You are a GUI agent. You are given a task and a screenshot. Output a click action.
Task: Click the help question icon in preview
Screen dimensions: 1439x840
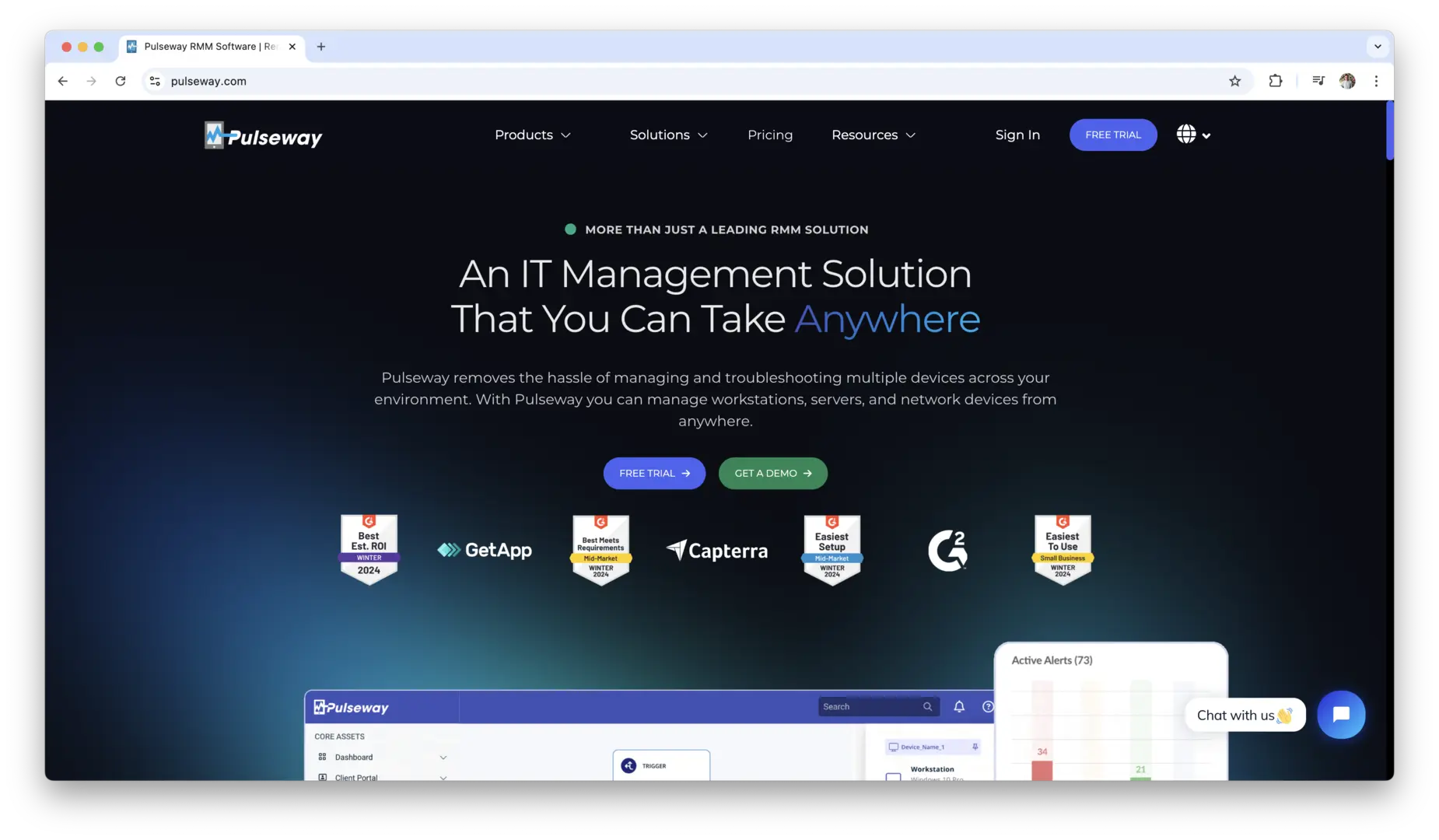(988, 706)
